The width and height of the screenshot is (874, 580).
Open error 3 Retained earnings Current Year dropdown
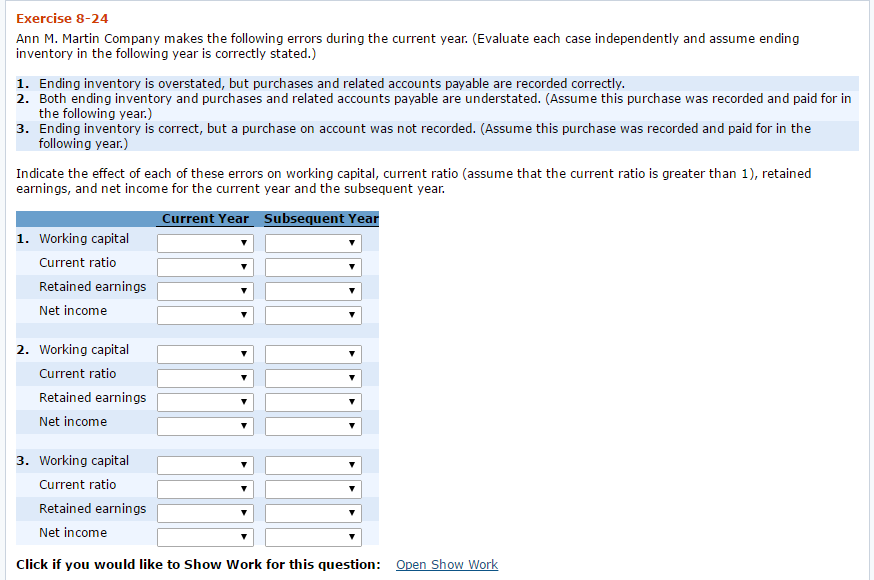pyautogui.click(x=205, y=513)
